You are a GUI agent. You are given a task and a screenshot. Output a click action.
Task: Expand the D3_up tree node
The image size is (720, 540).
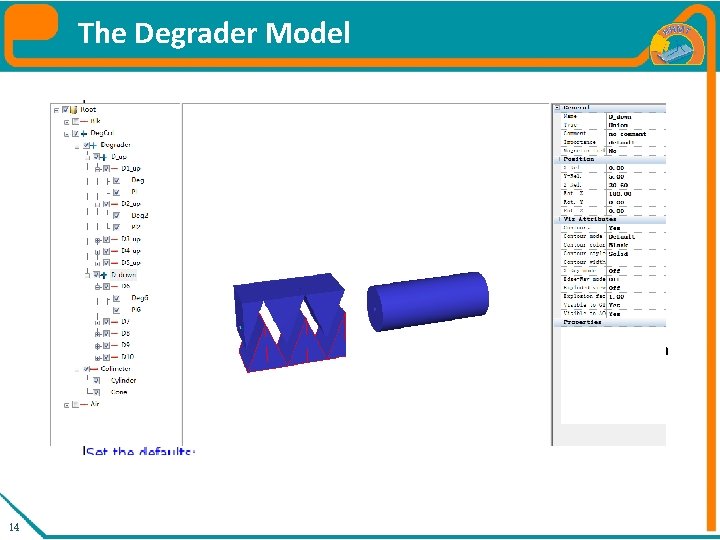tap(97, 240)
